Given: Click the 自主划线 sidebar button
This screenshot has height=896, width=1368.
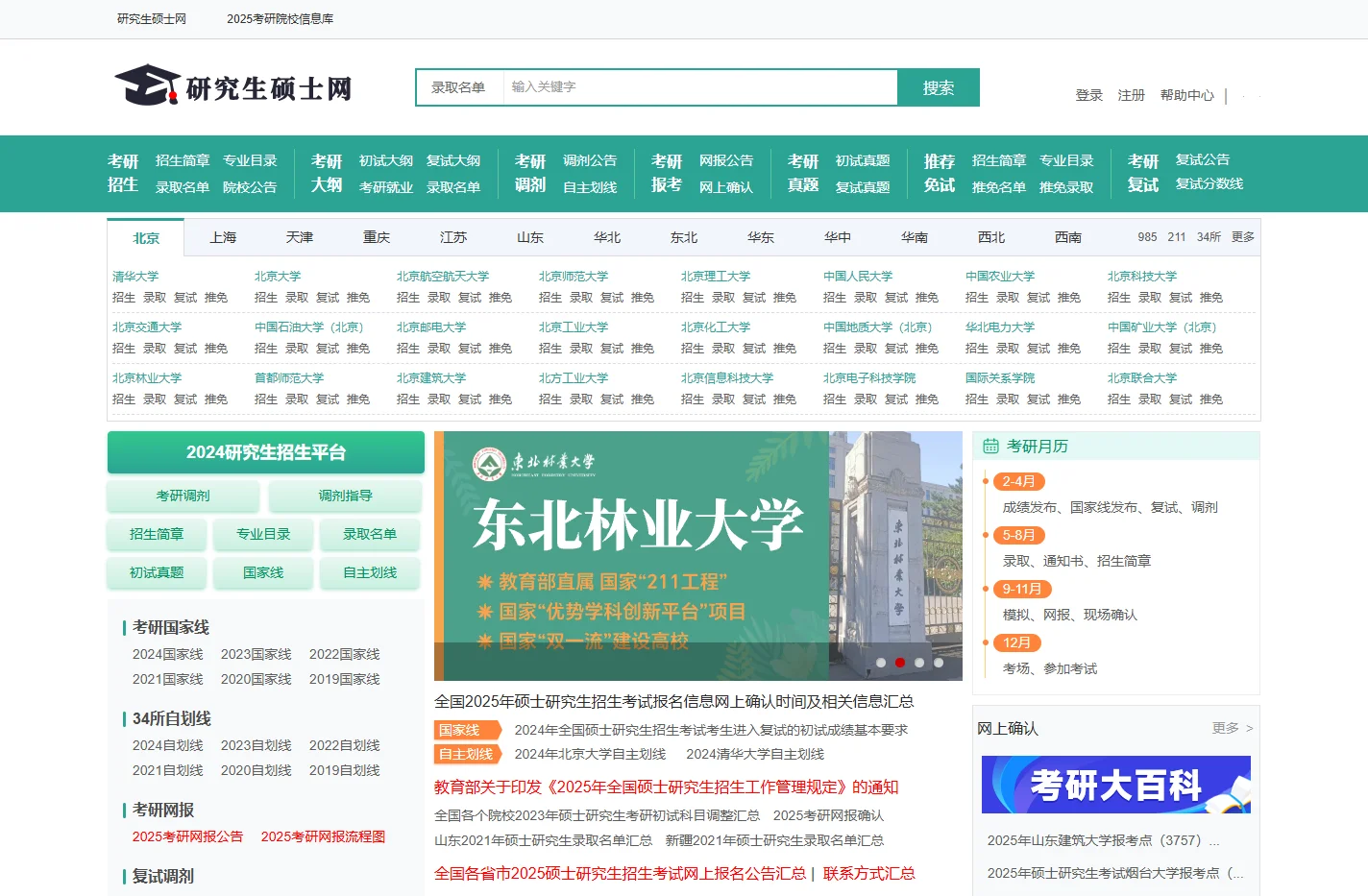Looking at the screenshot, I should [370, 572].
